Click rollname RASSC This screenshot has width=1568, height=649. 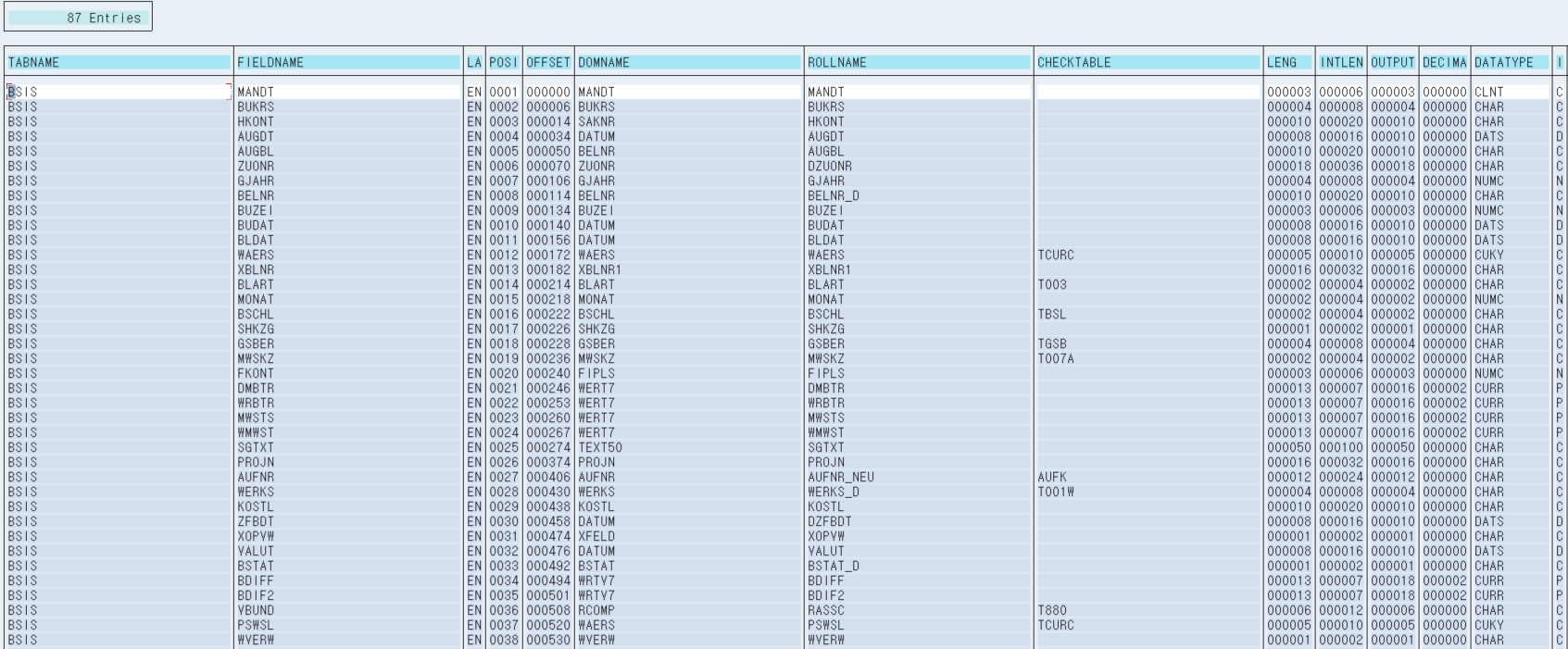point(826,610)
